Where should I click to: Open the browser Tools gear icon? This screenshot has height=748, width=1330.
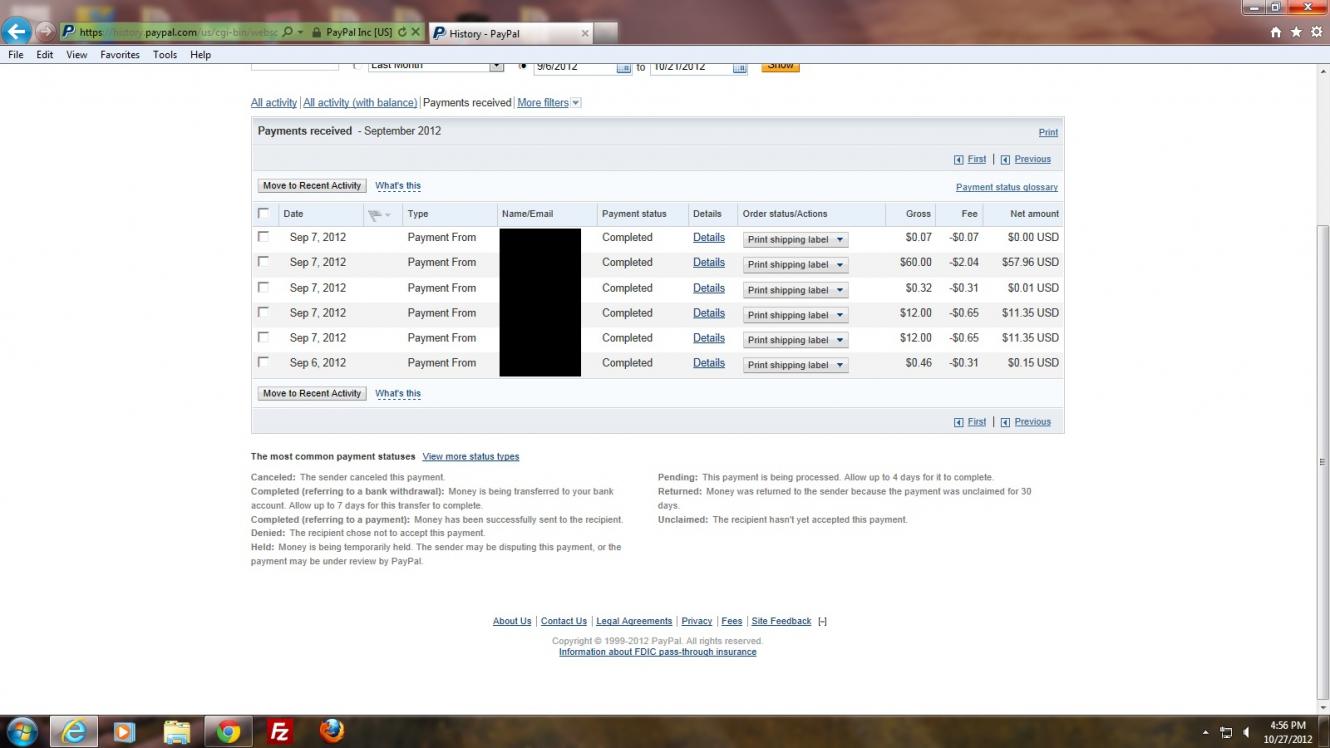point(1316,32)
